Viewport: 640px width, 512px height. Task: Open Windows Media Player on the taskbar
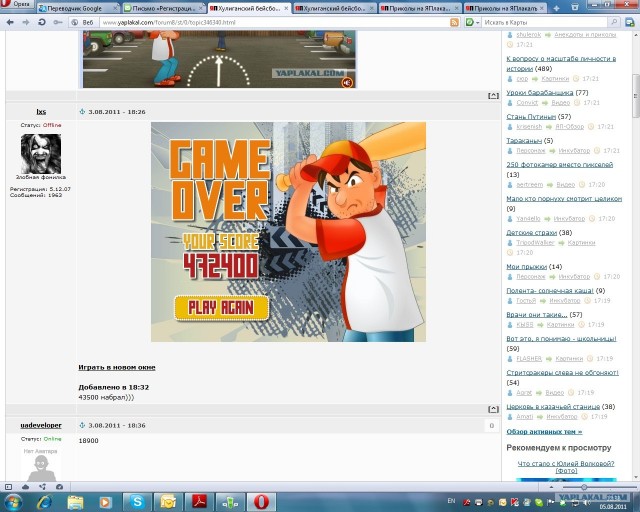(106, 502)
